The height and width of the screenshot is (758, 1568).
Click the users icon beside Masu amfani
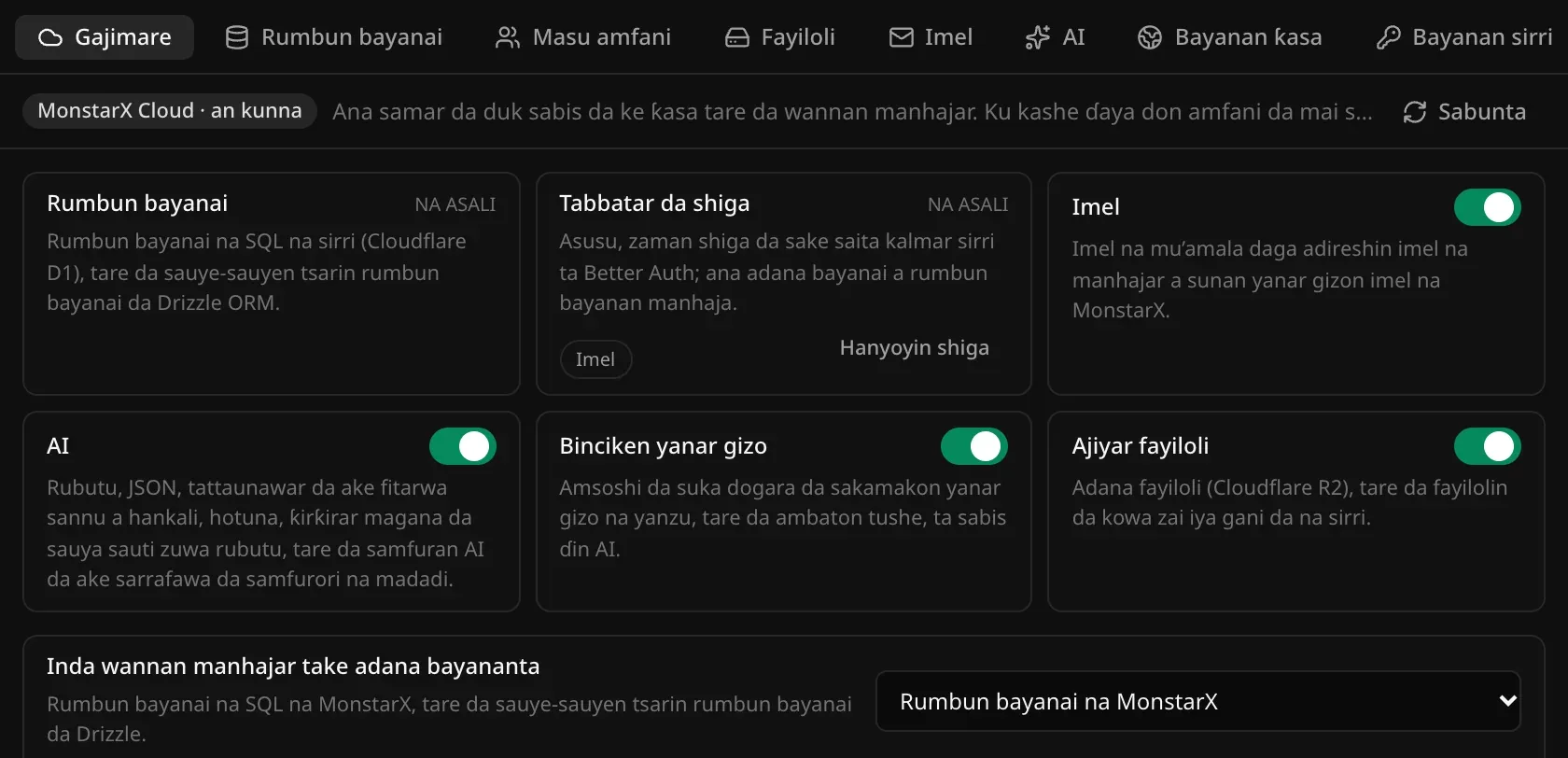tap(508, 37)
